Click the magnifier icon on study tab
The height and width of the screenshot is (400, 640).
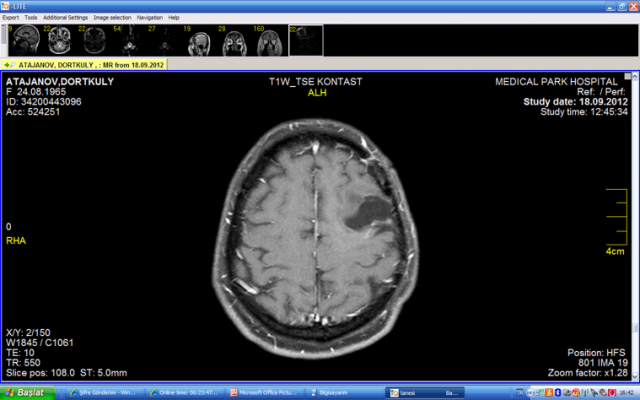(x=13, y=65)
